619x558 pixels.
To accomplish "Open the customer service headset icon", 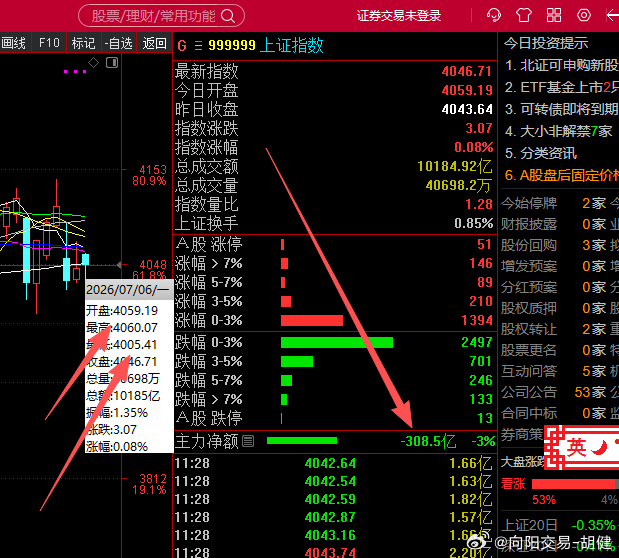I will [x=493, y=15].
